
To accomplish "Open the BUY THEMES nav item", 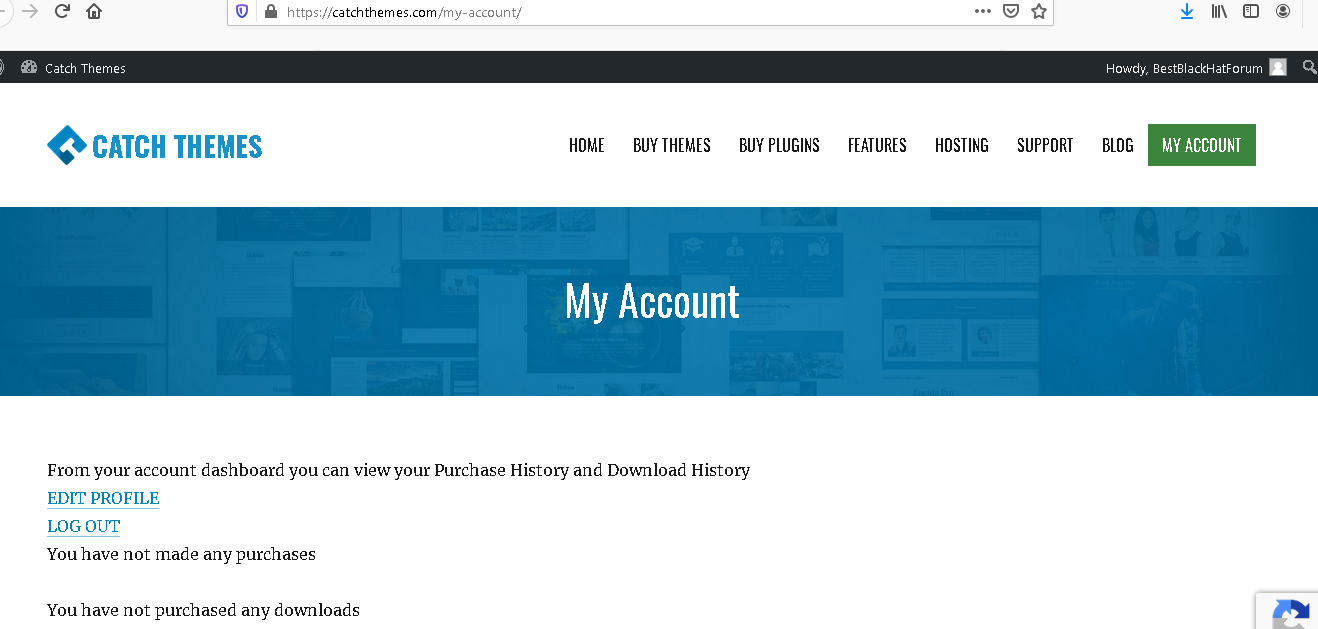I will pos(672,145).
